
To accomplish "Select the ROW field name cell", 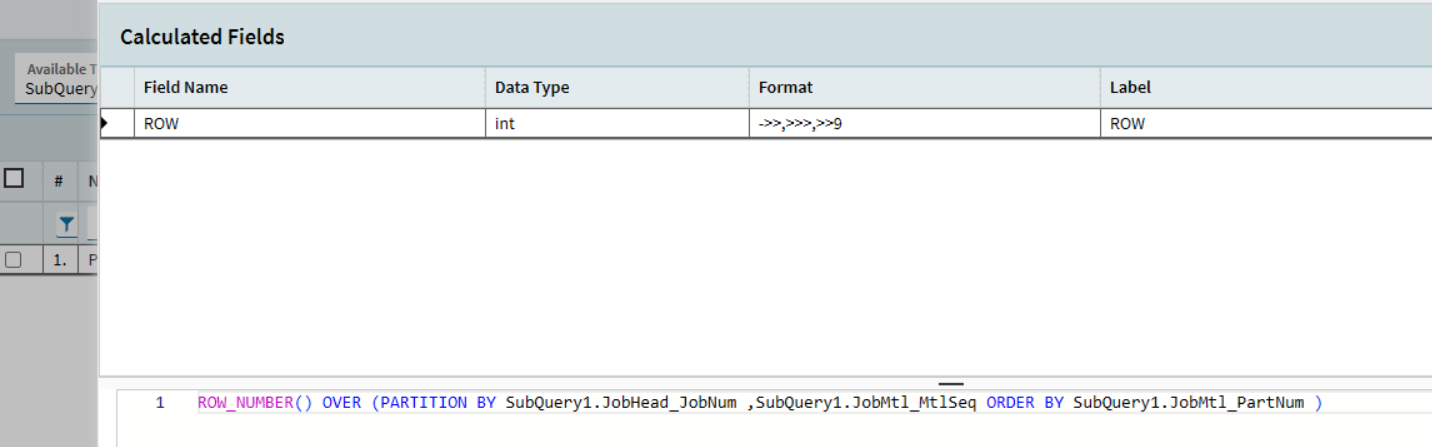I will 309,124.
